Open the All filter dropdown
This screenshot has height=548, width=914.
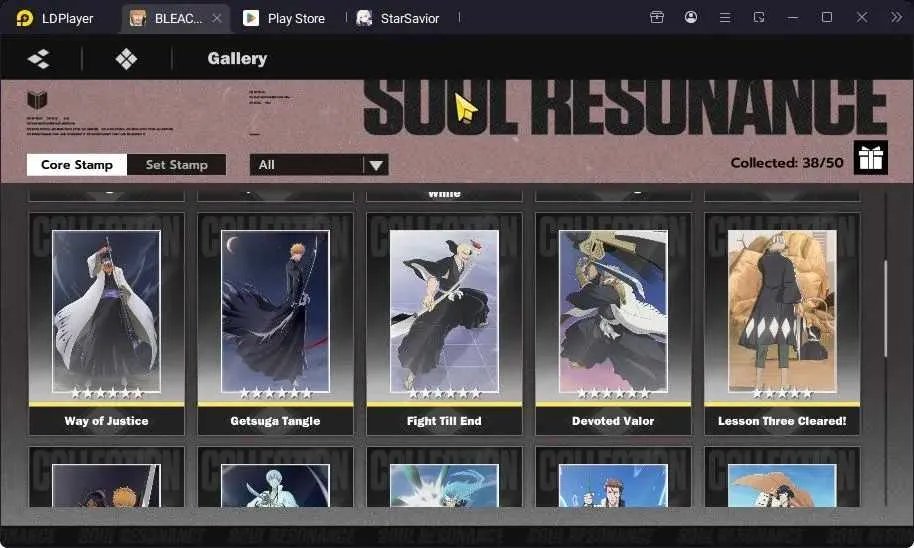point(319,165)
